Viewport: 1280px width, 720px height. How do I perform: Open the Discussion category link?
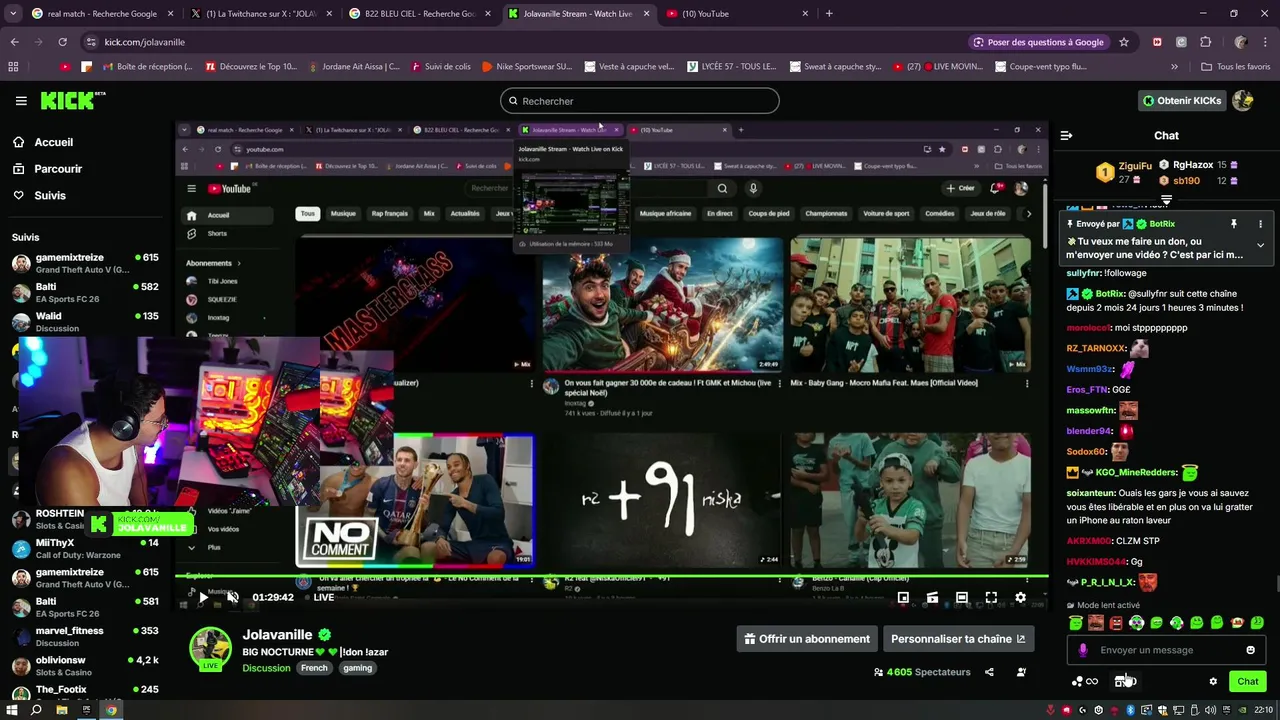coord(266,668)
